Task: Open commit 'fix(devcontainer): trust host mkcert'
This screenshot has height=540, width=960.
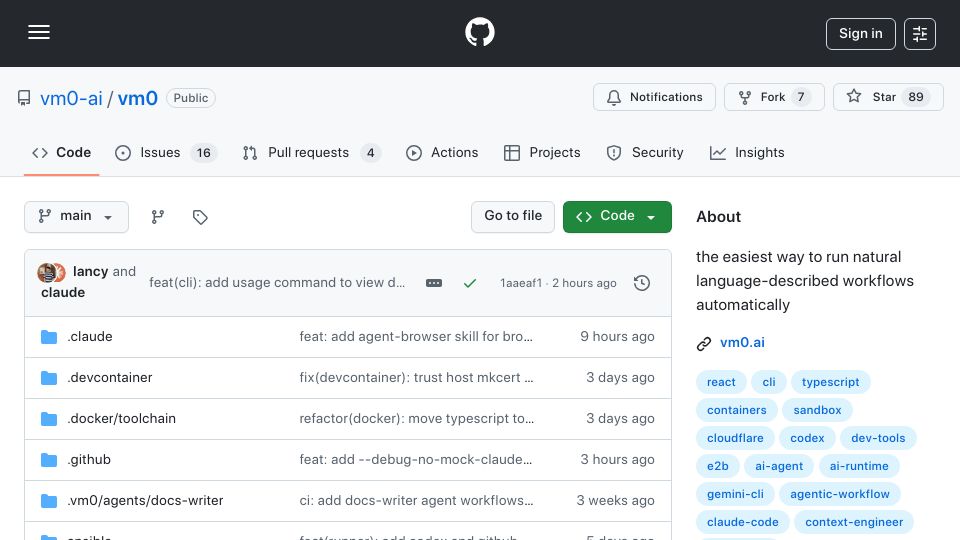Action: (416, 378)
